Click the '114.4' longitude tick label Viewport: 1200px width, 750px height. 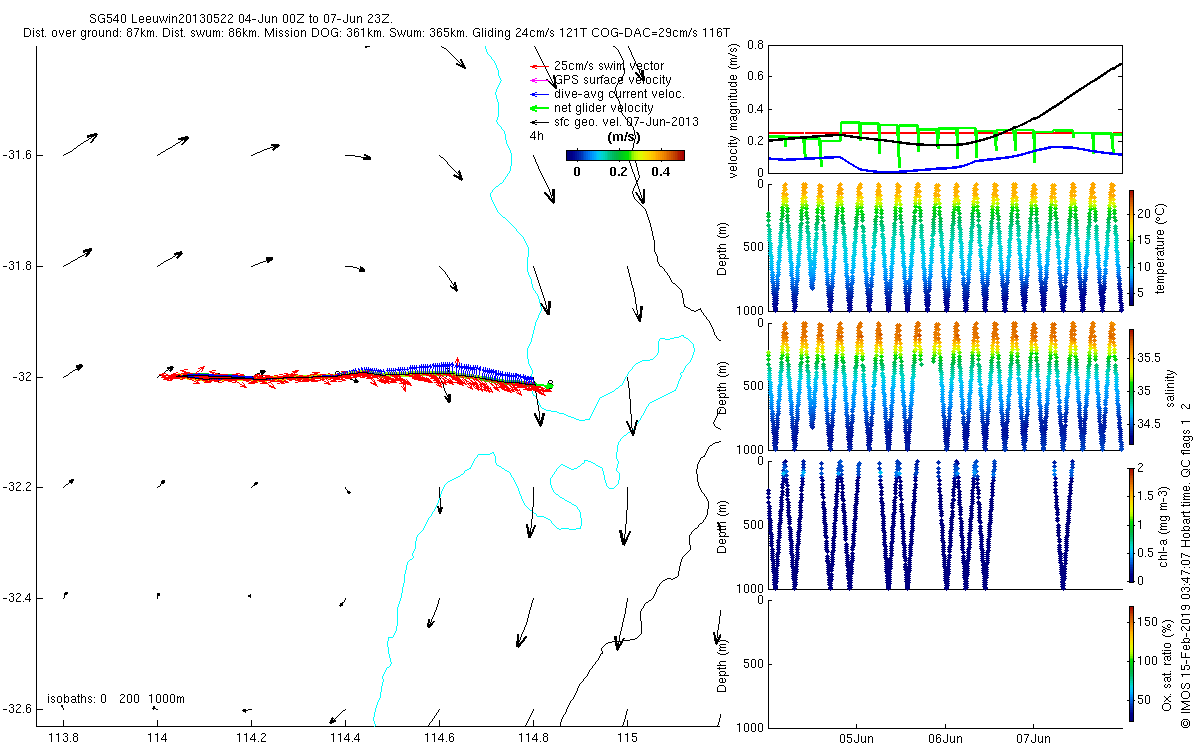point(345,739)
